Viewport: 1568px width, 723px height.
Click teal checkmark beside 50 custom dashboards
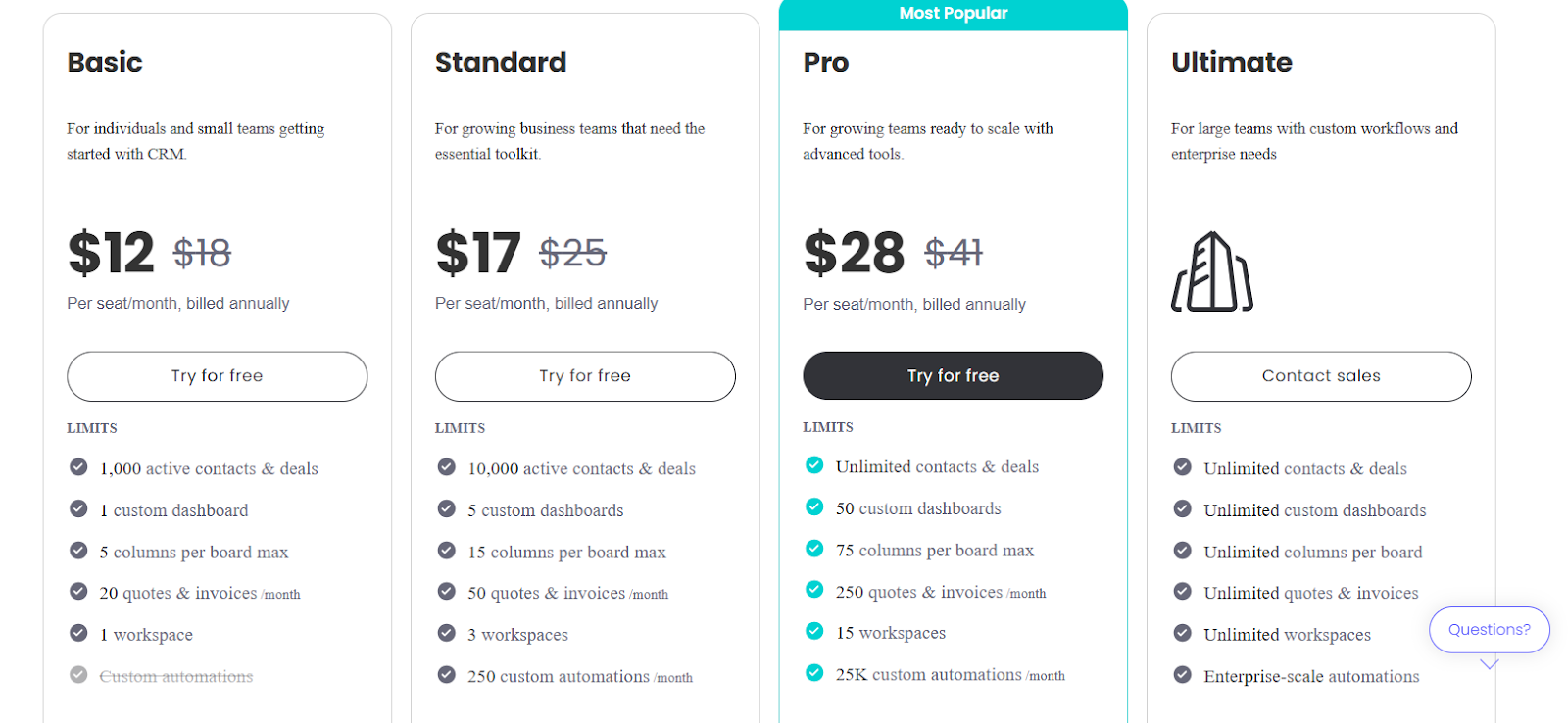(x=814, y=506)
